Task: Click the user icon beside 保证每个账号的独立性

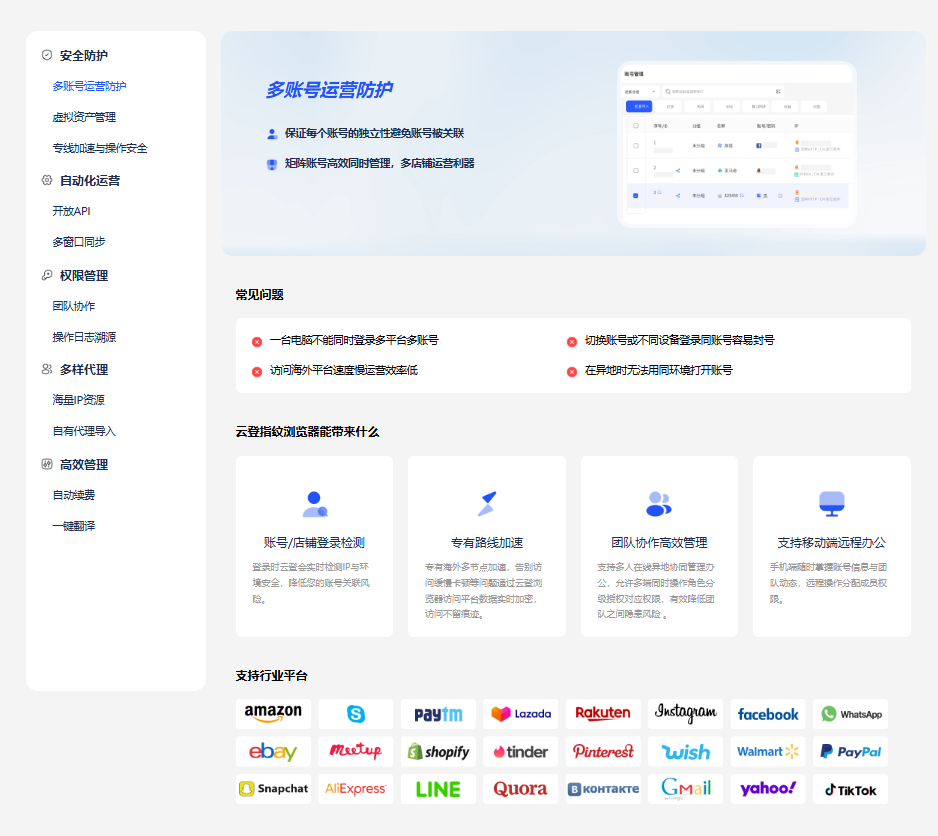Action: (272, 133)
